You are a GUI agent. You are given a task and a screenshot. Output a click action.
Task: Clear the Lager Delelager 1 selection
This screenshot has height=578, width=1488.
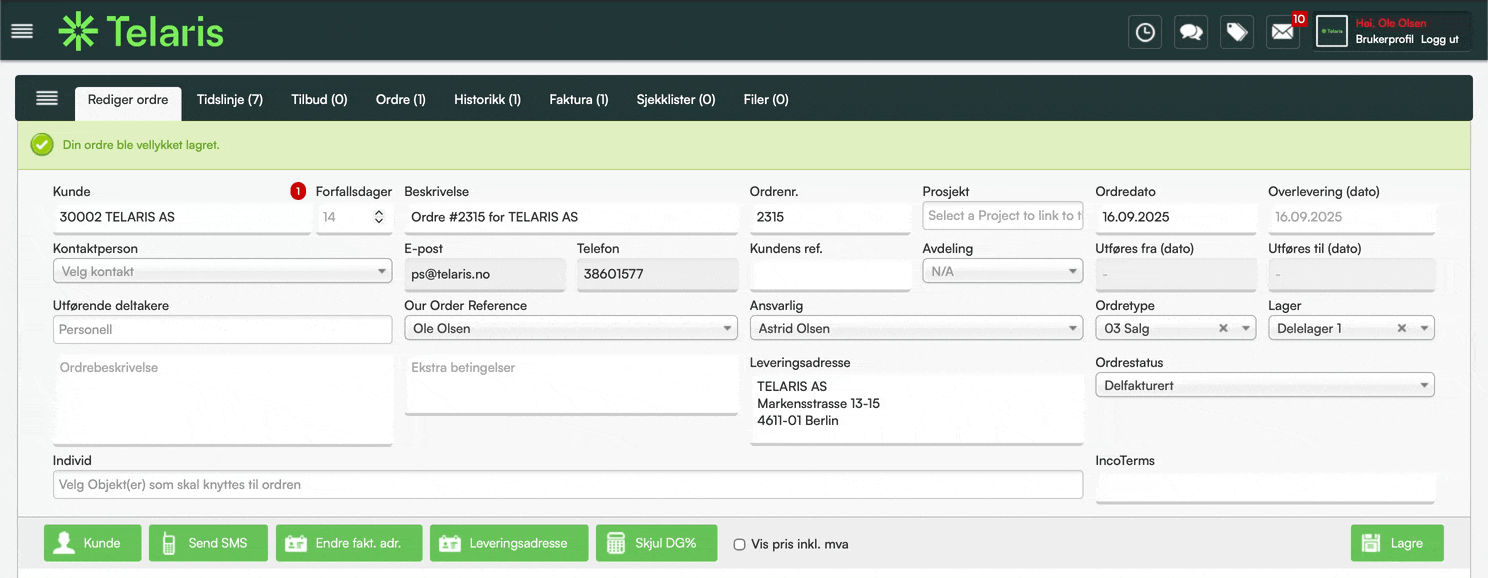pyautogui.click(x=1402, y=328)
